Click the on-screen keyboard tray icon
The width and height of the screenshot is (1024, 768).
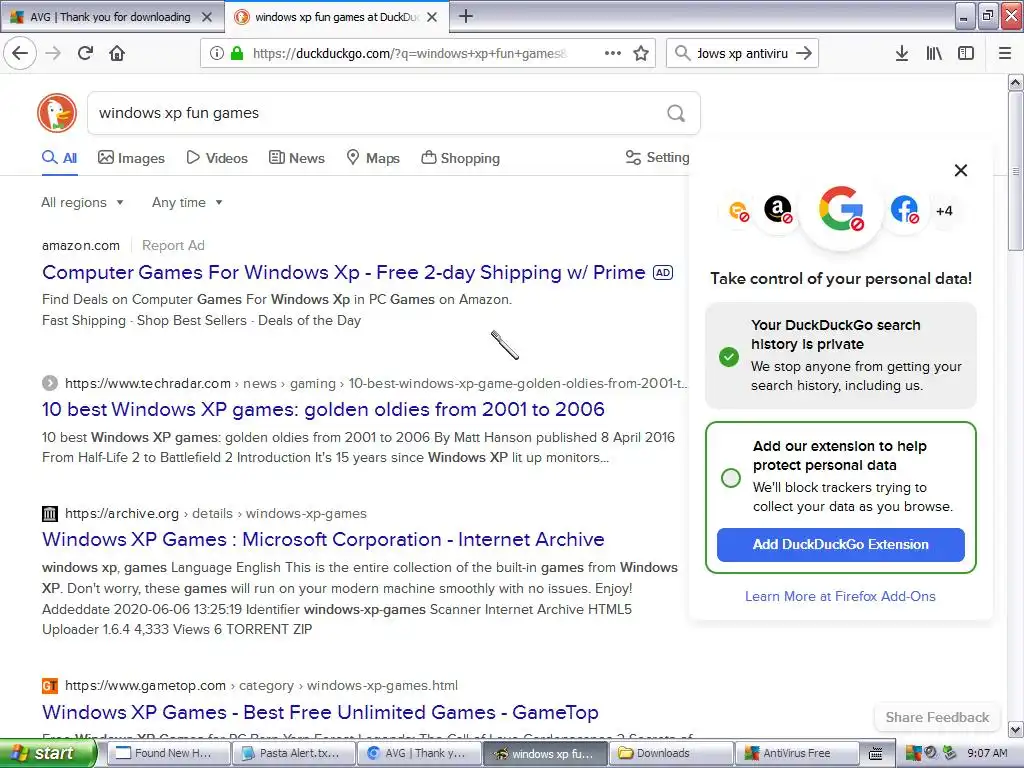coord(876,754)
